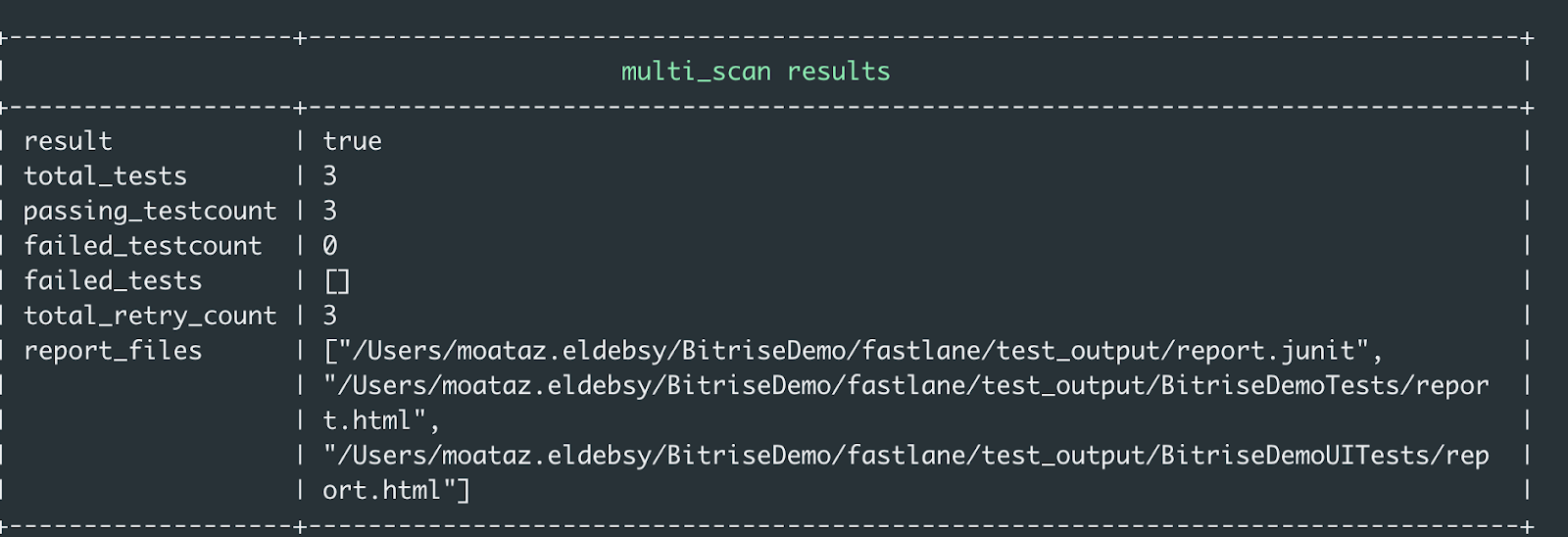Select the total_retry_count label
This screenshot has height=537, width=1568.
[x=150, y=316]
